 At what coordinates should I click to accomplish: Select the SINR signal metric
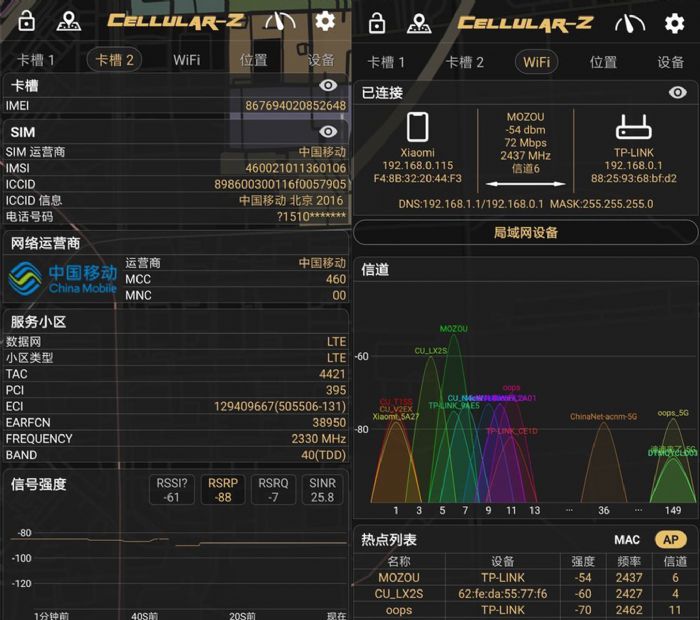point(322,490)
